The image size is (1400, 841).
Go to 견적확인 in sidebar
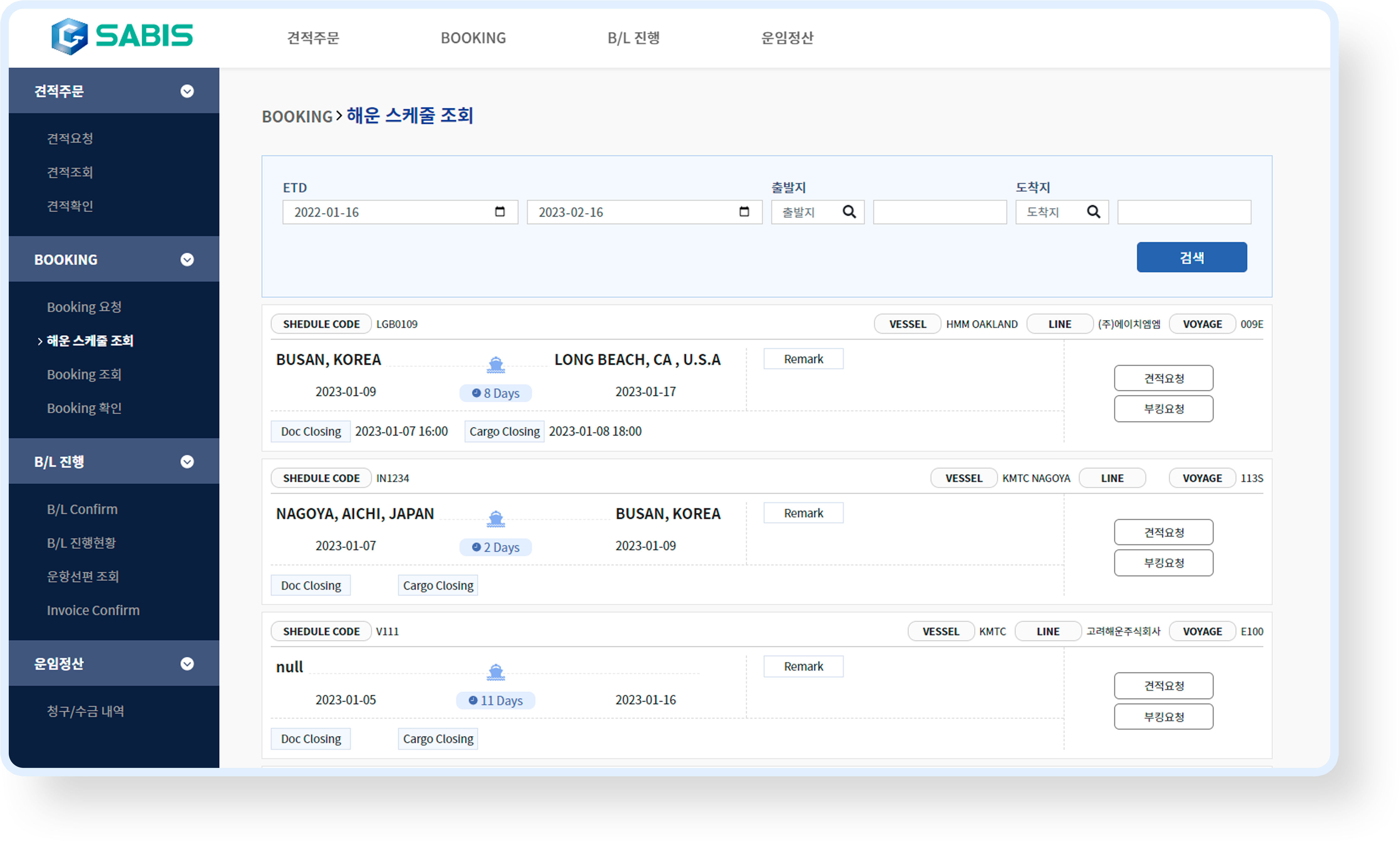point(70,206)
